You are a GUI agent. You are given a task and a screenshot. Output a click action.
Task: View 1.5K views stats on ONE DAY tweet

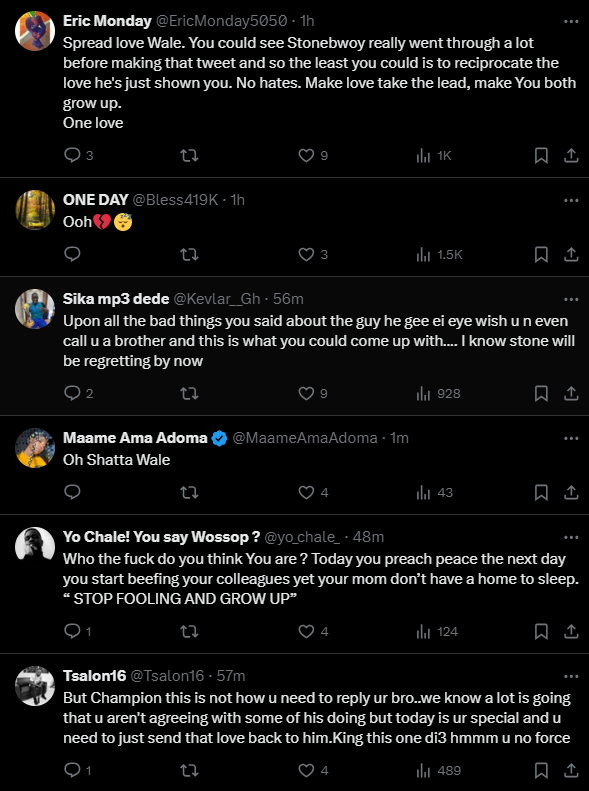(439, 254)
